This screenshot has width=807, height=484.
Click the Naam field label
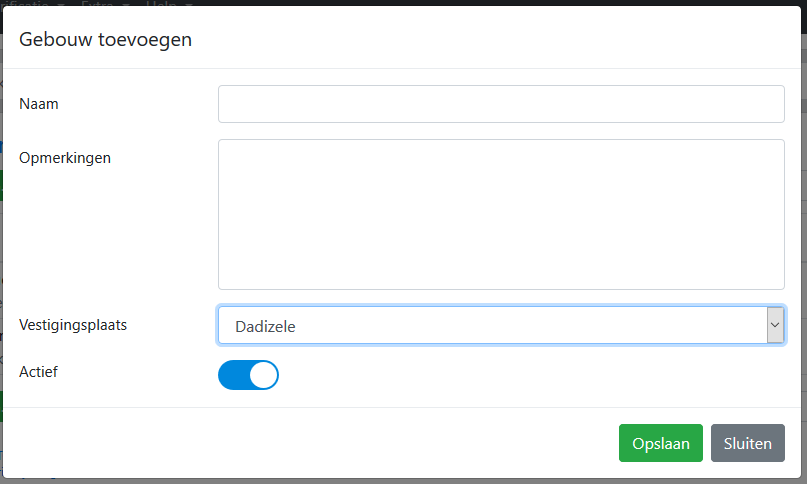(39, 104)
